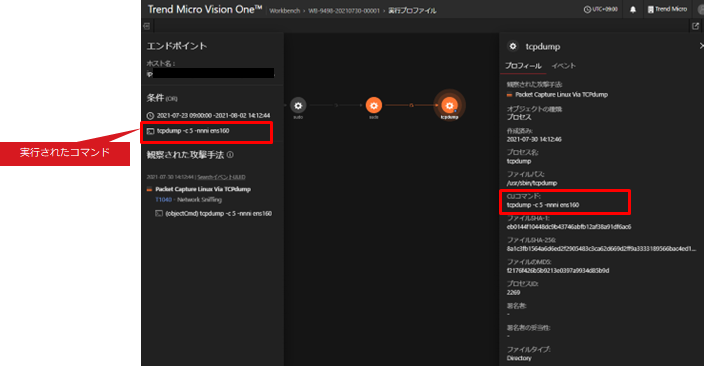Select the highlighted tcpdump process node
The width and height of the screenshot is (704, 366).
(449, 106)
